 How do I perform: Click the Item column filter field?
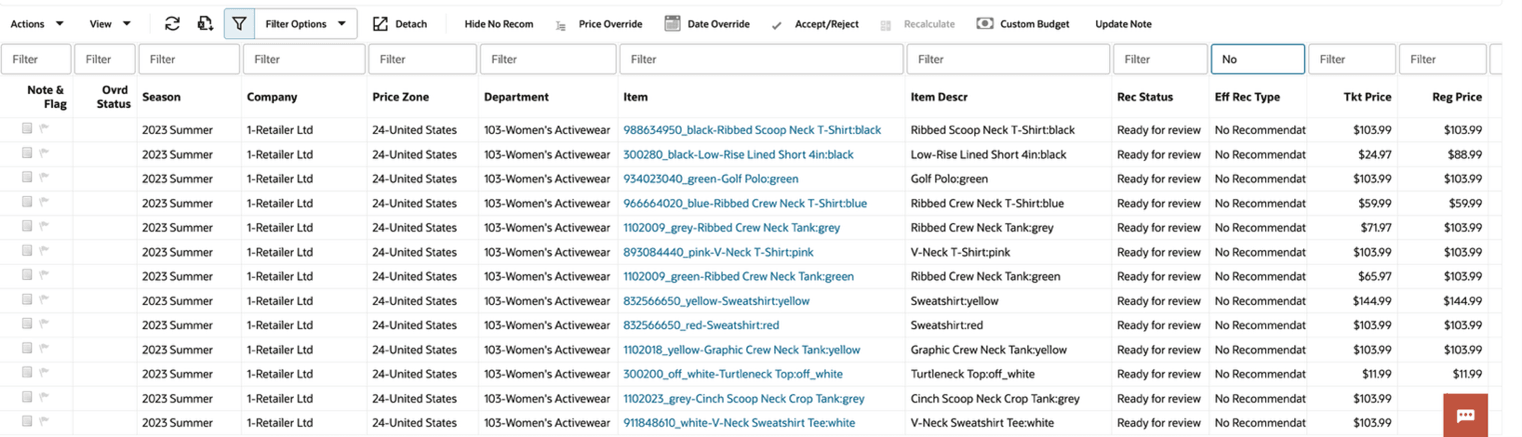coord(761,59)
